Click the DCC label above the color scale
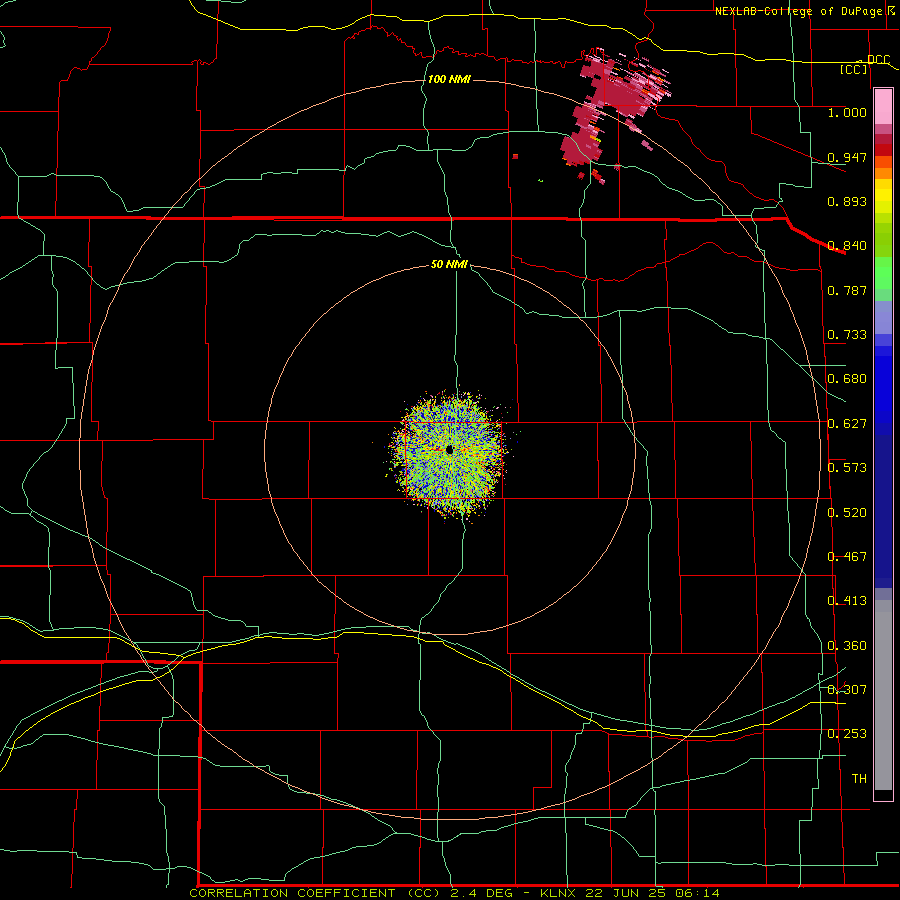This screenshot has width=900, height=900. pos(878,59)
